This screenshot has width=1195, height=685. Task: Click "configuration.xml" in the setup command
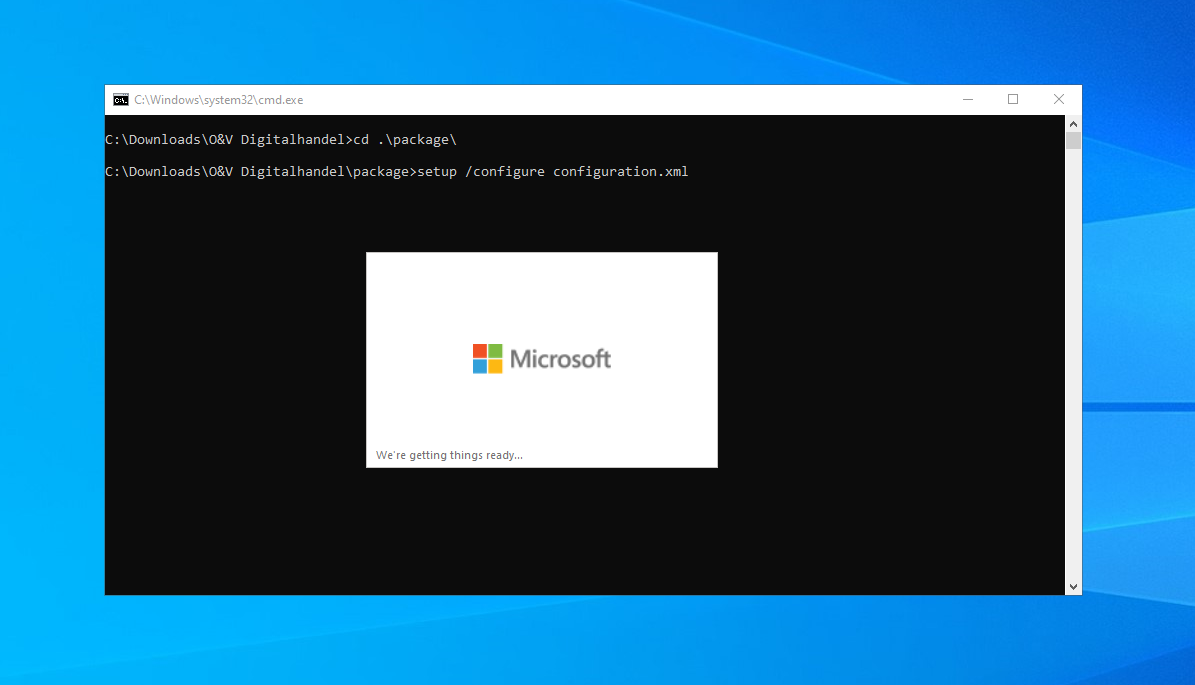tap(620, 171)
